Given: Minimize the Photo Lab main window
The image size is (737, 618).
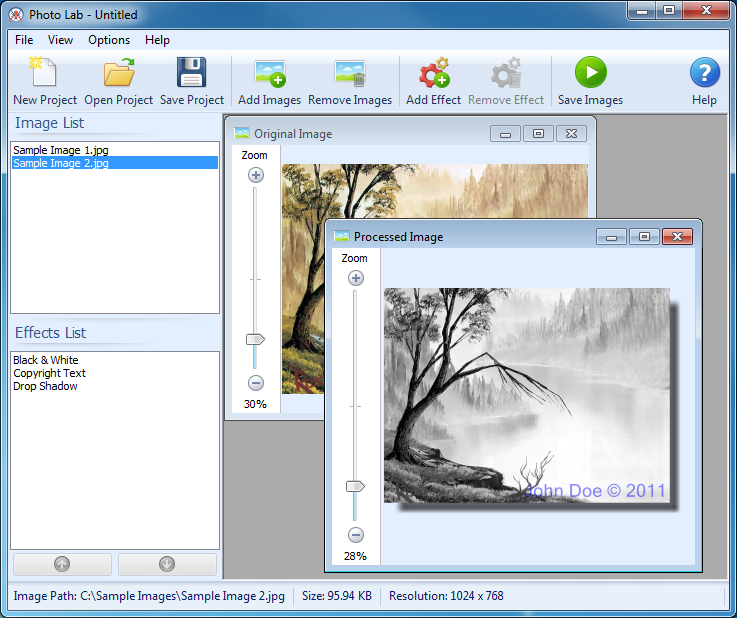Looking at the screenshot, I should (642, 10).
